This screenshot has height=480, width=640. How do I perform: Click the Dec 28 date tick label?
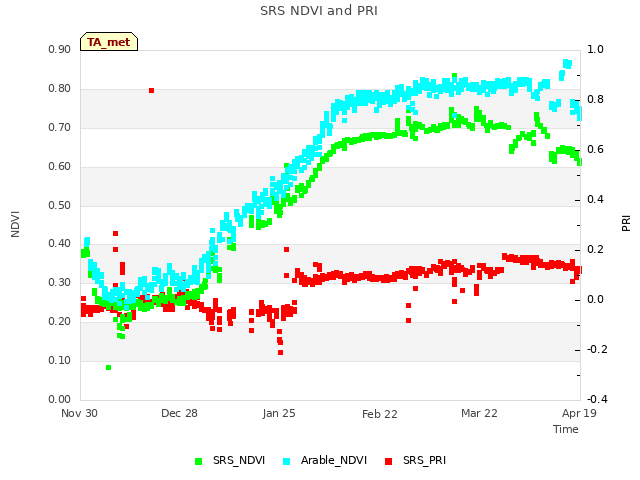(x=179, y=413)
